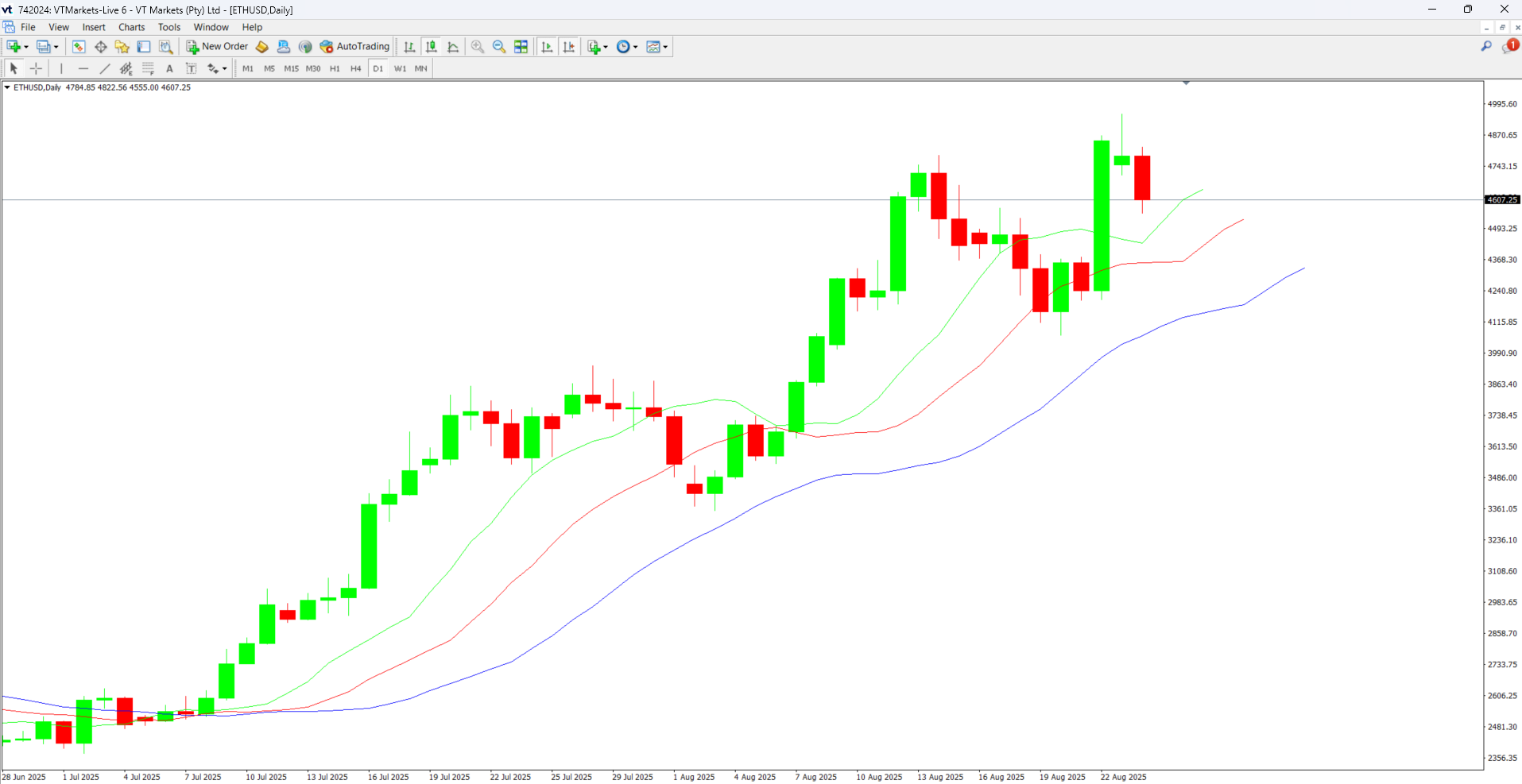Choose the trendline drawing tool
The height and width of the screenshot is (784, 1522).
coord(104,68)
